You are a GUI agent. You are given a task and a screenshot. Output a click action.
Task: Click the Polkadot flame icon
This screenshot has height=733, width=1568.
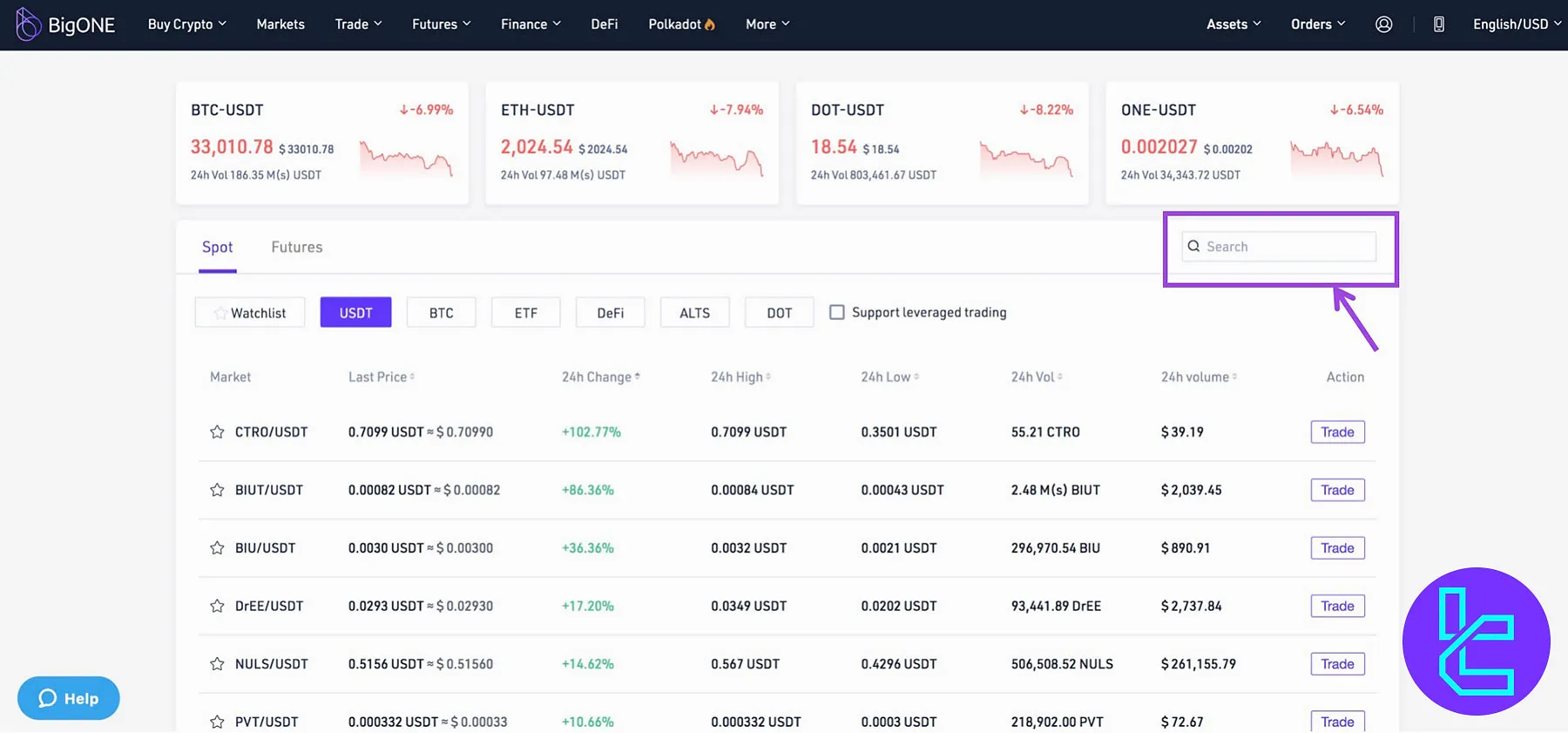(710, 24)
